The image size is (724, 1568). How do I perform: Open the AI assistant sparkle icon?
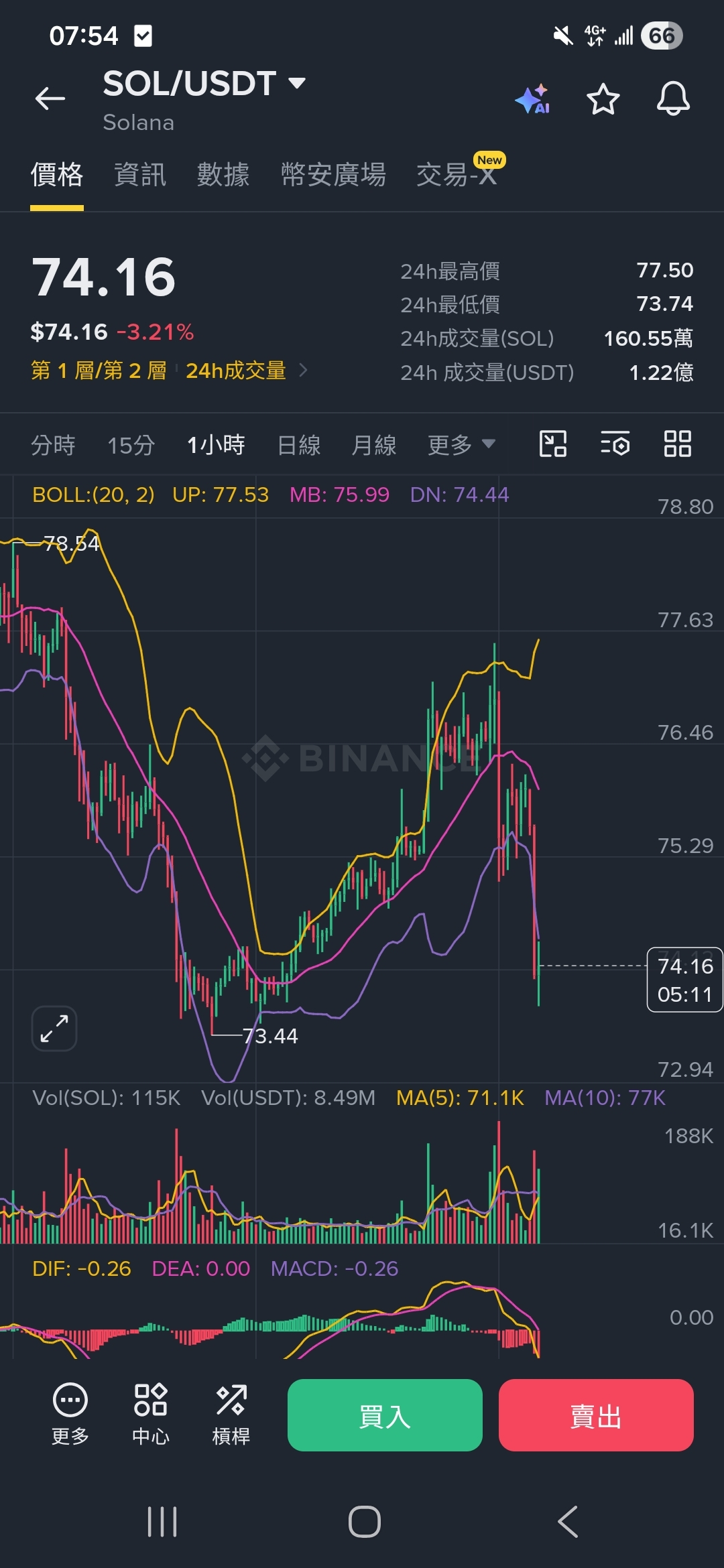point(533,99)
